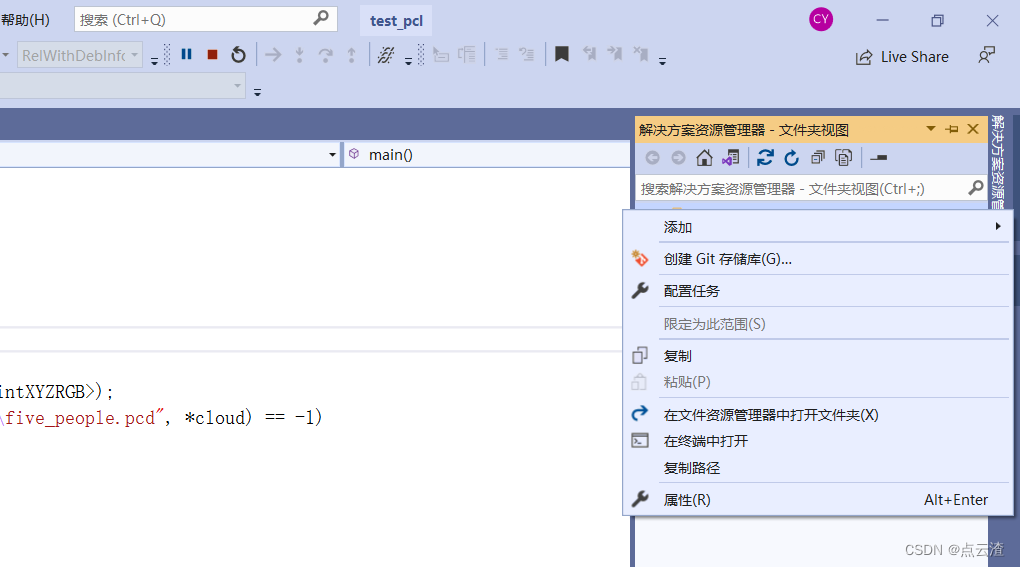Click the Sync with Active Document icon
1020x567 pixels.
(766, 158)
